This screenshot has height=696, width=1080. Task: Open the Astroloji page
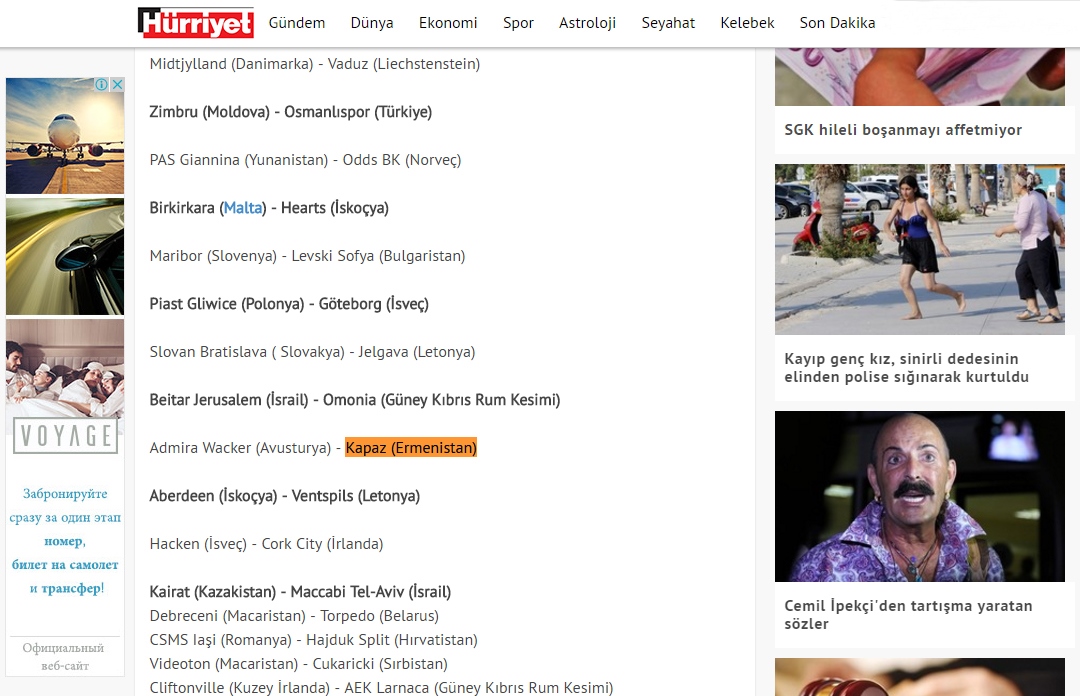click(587, 23)
